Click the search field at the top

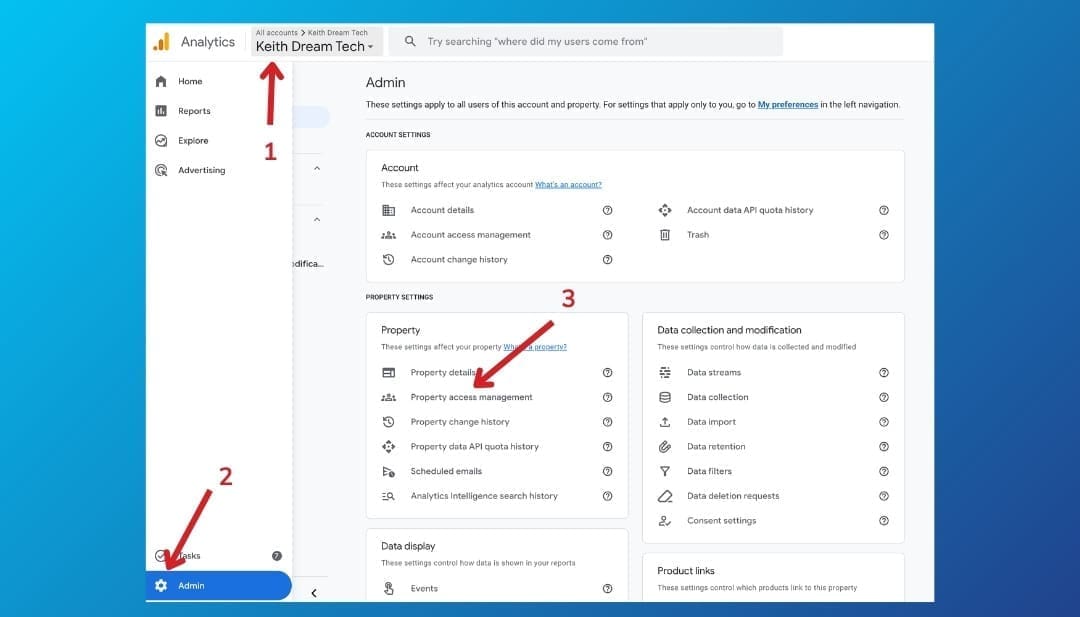click(x=585, y=41)
